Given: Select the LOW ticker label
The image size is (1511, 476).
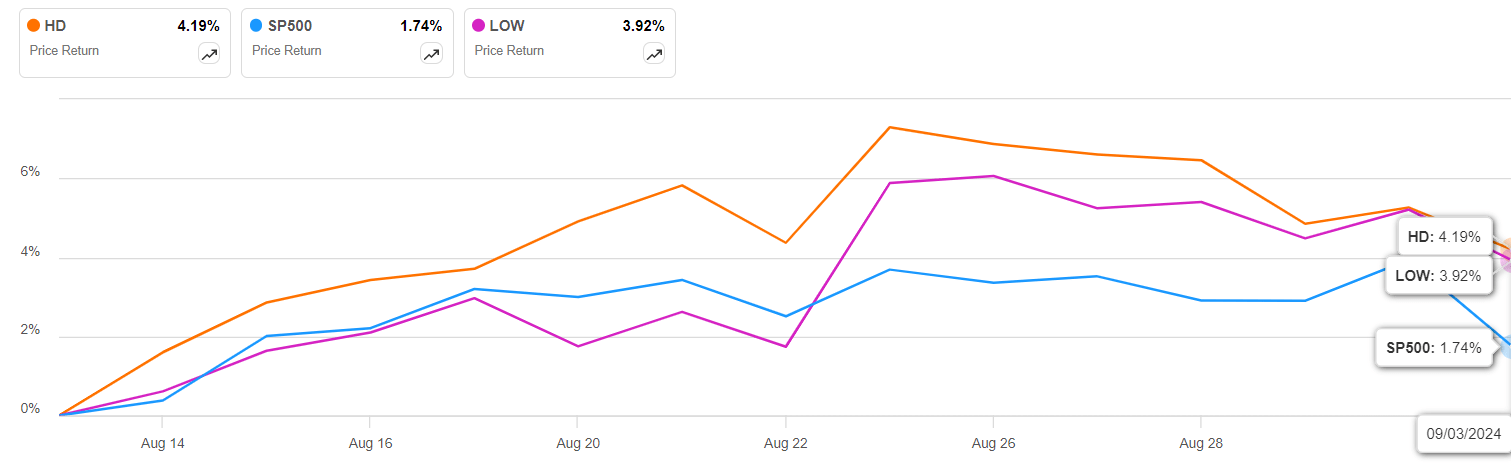Looking at the screenshot, I should pos(506,26).
